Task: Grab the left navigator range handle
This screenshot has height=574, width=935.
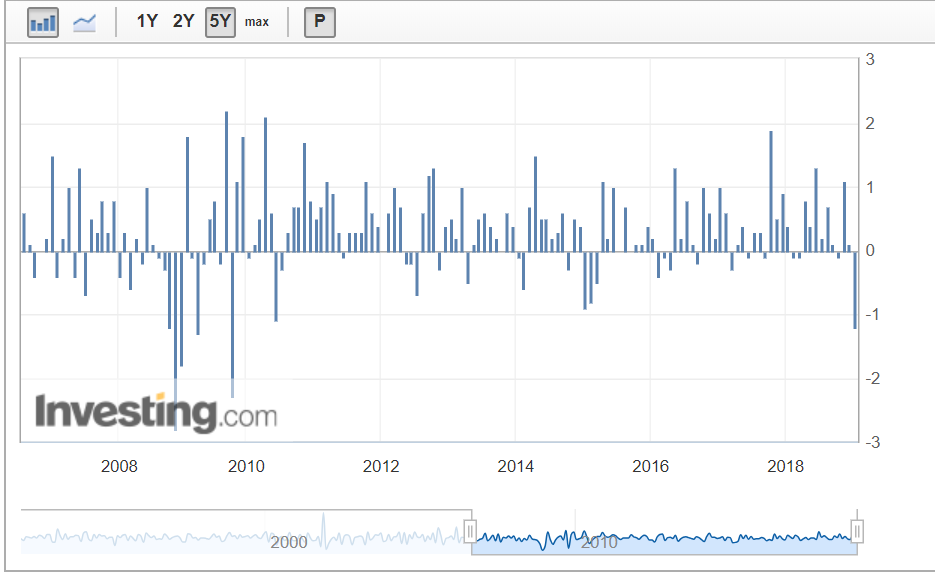Action: pyautogui.click(x=470, y=530)
